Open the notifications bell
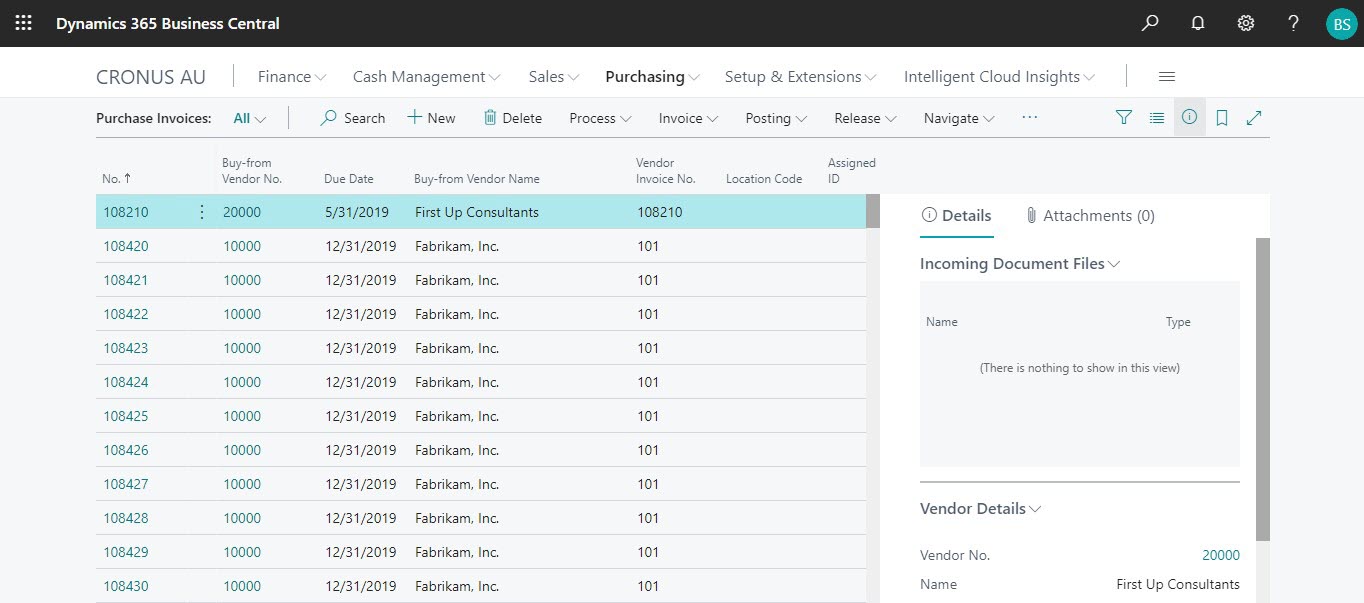This screenshot has height=603, width=1364. [1198, 23]
